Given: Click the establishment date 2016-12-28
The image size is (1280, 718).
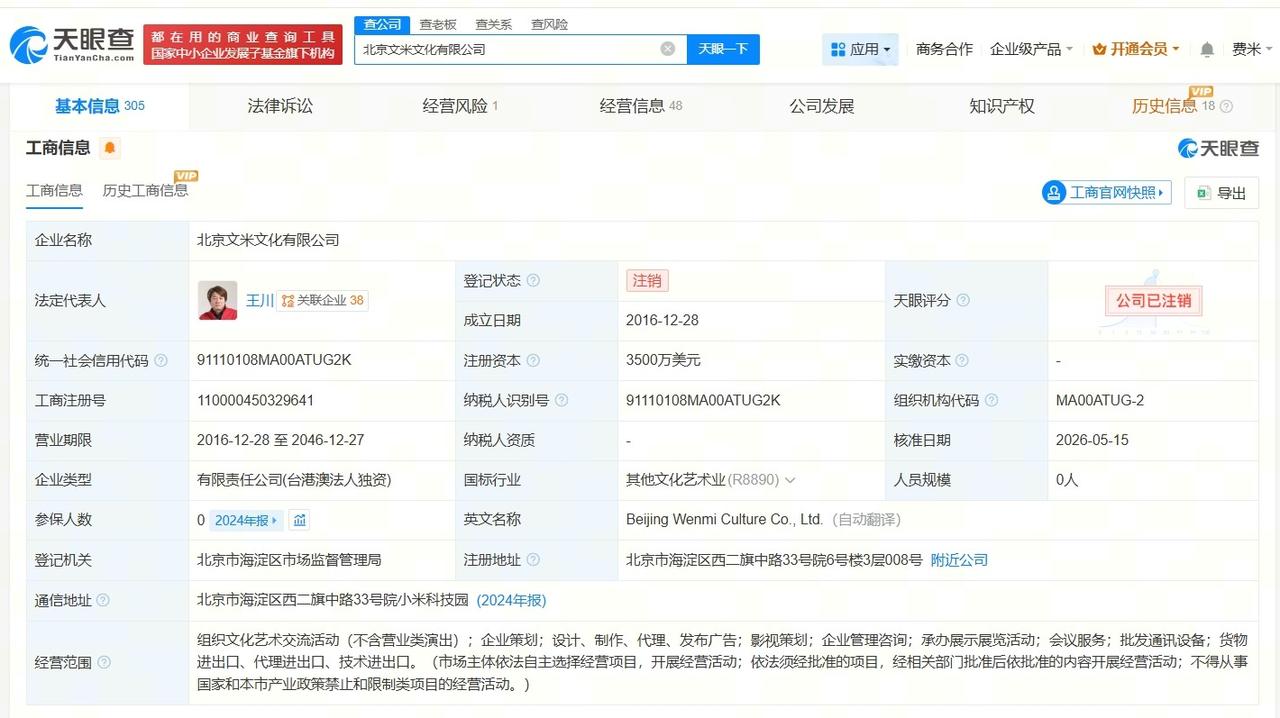Looking at the screenshot, I should point(662,320).
